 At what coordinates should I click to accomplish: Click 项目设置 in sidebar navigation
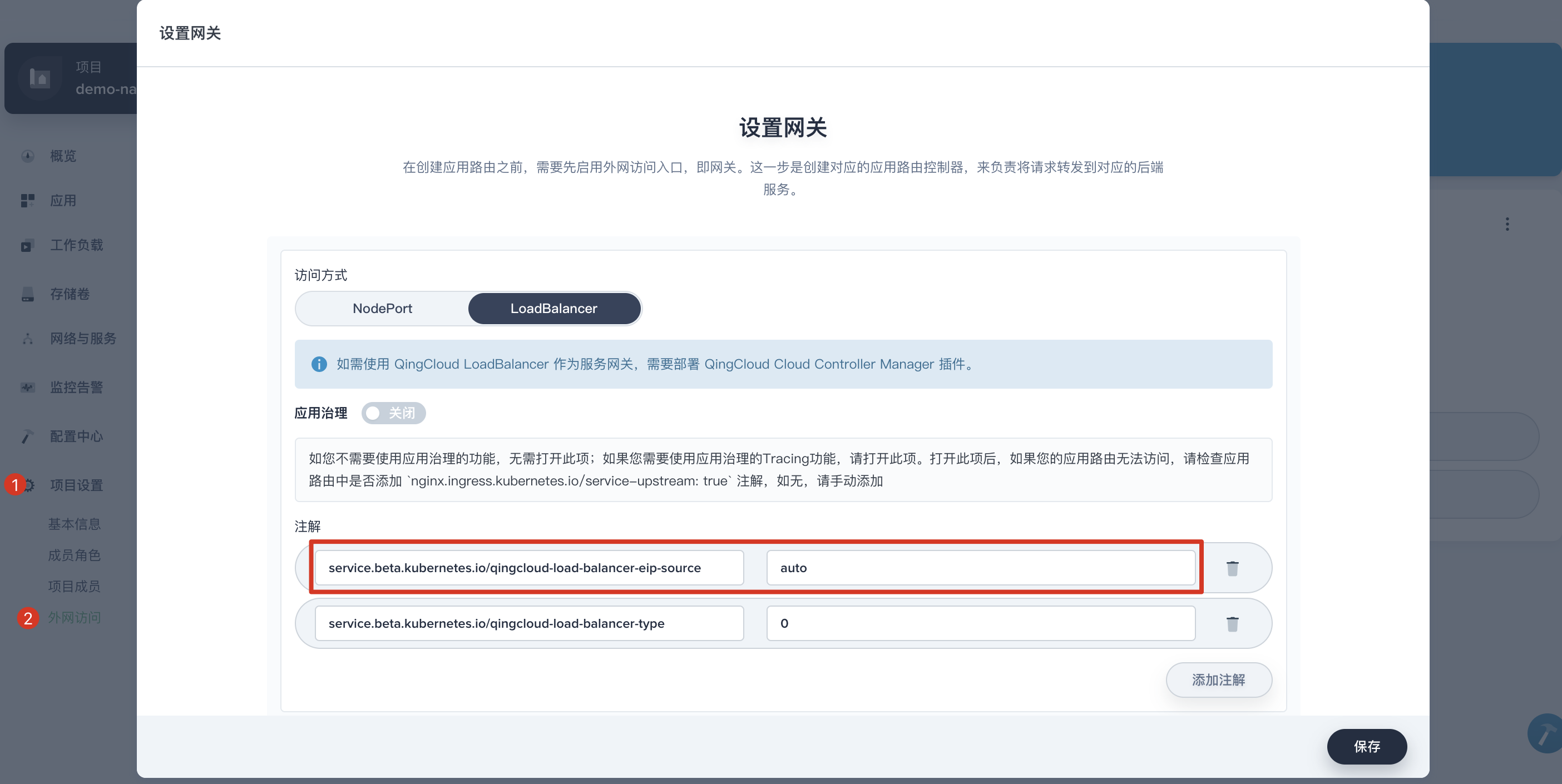[x=75, y=485]
